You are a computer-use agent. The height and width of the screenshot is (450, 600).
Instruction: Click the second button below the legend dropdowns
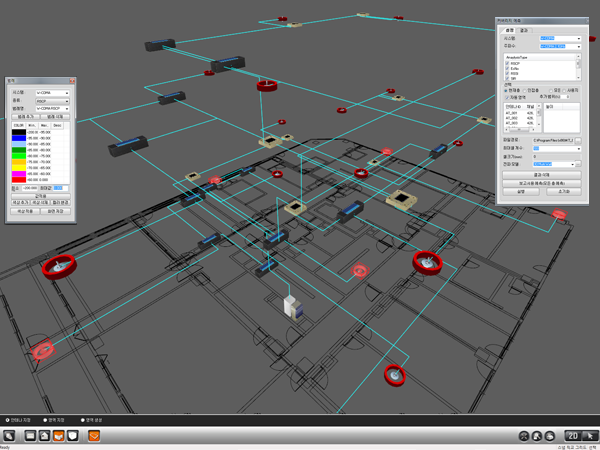(55, 117)
